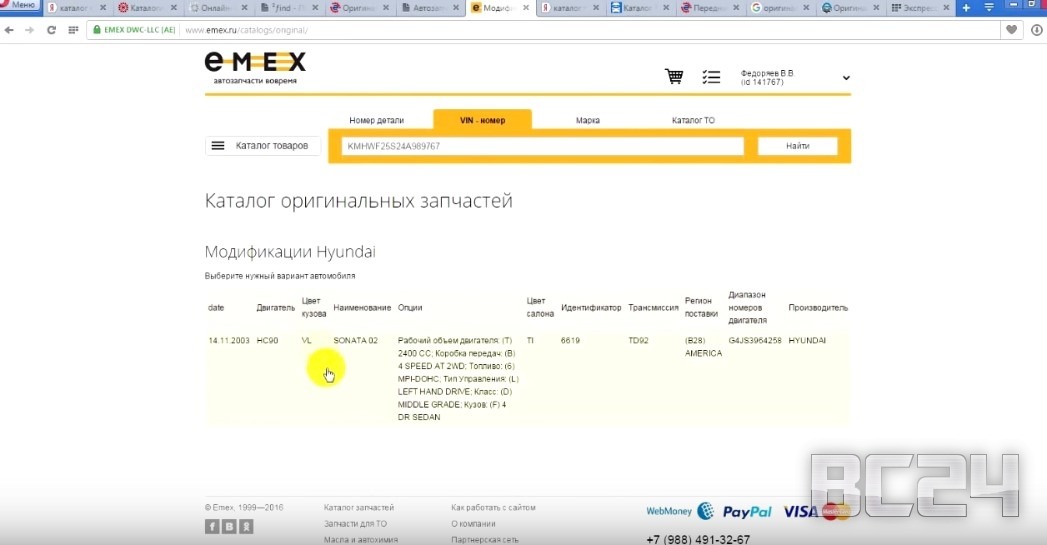Click the Emex logo
The width and height of the screenshot is (1047, 545).
tap(255, 66)
